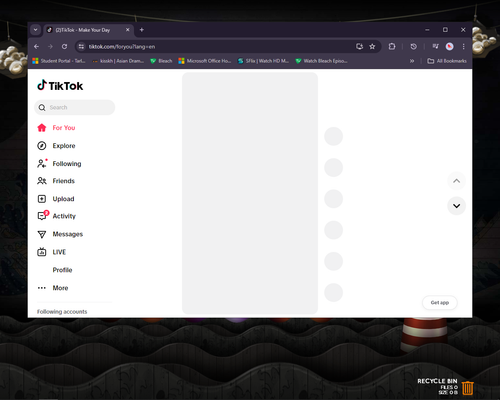Bookmark this page with star
500x400 pixels.
[x=372, y=47]
